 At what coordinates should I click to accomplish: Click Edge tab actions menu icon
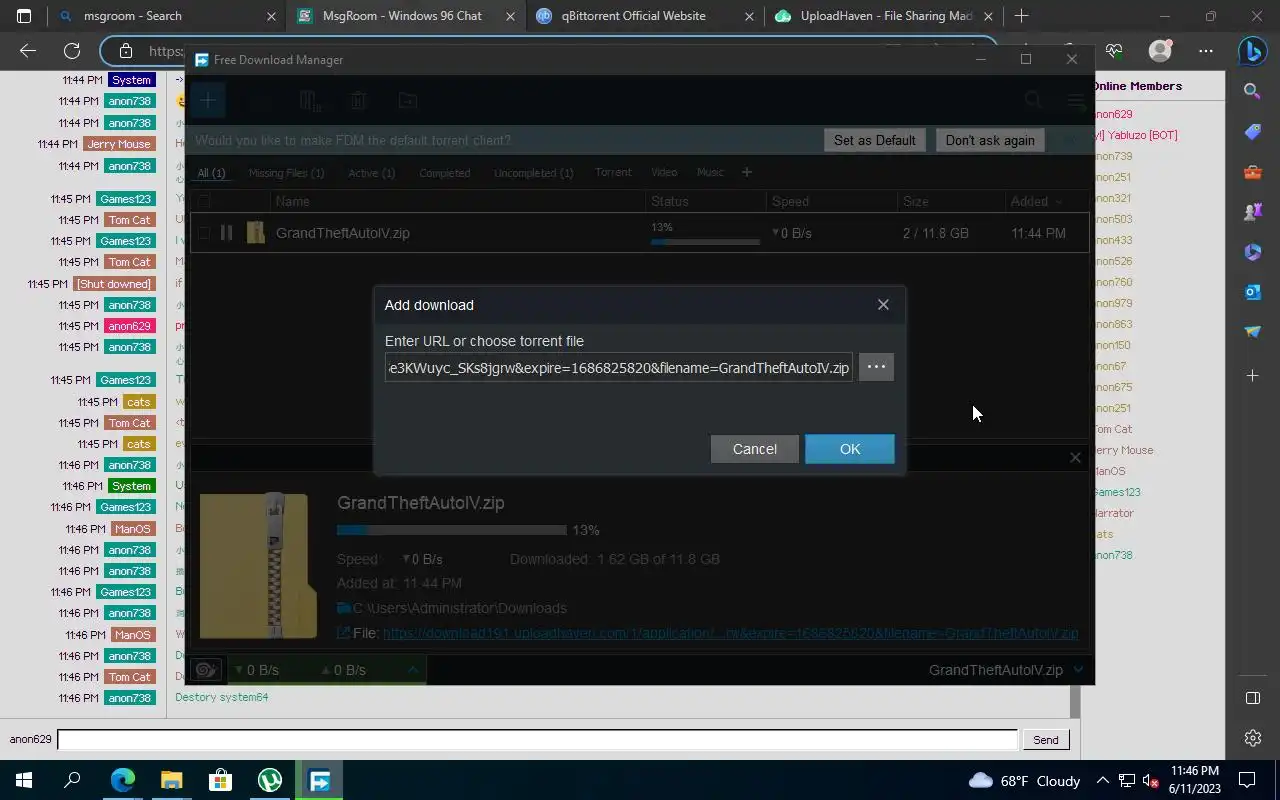(x=24, y=16)
